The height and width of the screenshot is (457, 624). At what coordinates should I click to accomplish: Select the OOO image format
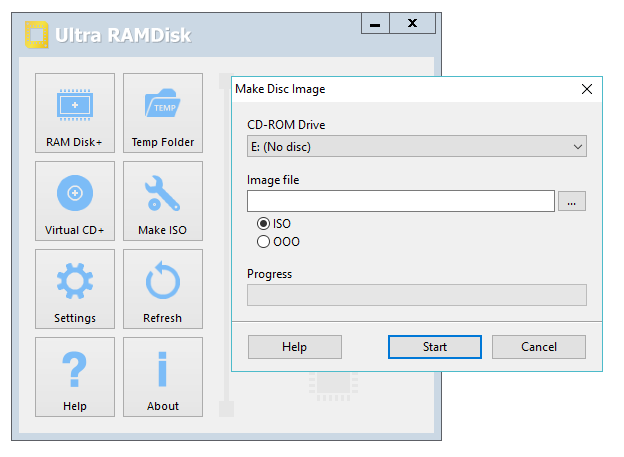[x=278, y=242]
